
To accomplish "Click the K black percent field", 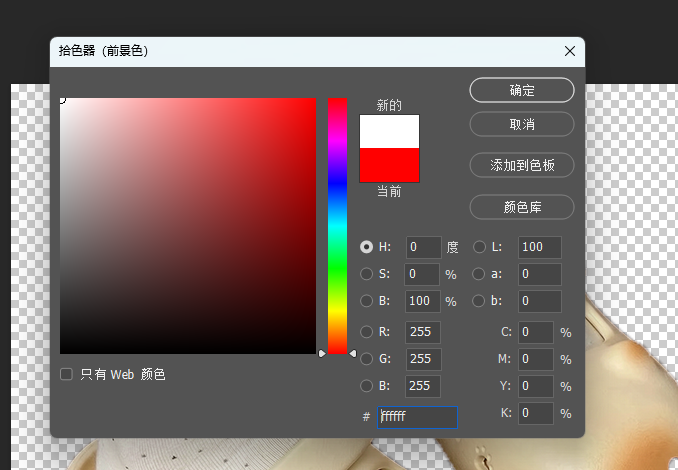I will (536, 413).
